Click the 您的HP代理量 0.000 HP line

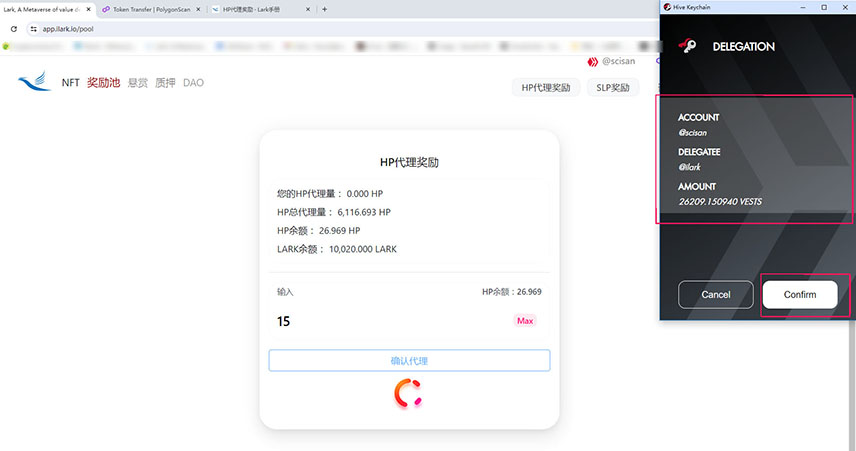(x=330, y=193)
